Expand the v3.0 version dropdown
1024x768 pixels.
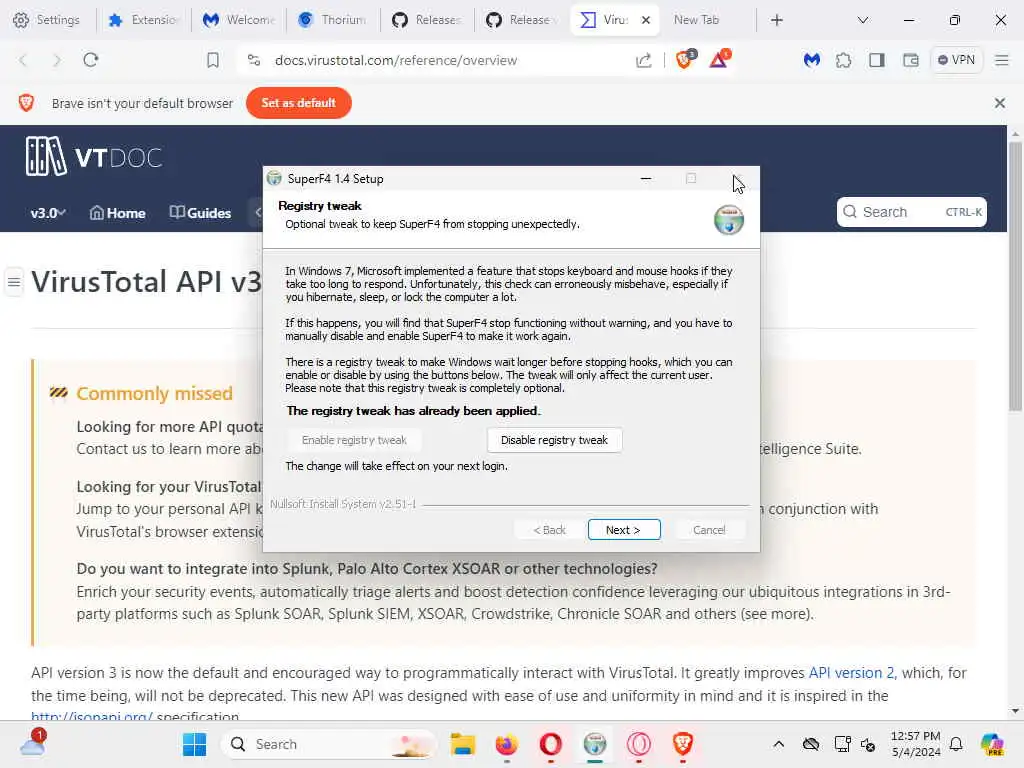pos(47,213)
